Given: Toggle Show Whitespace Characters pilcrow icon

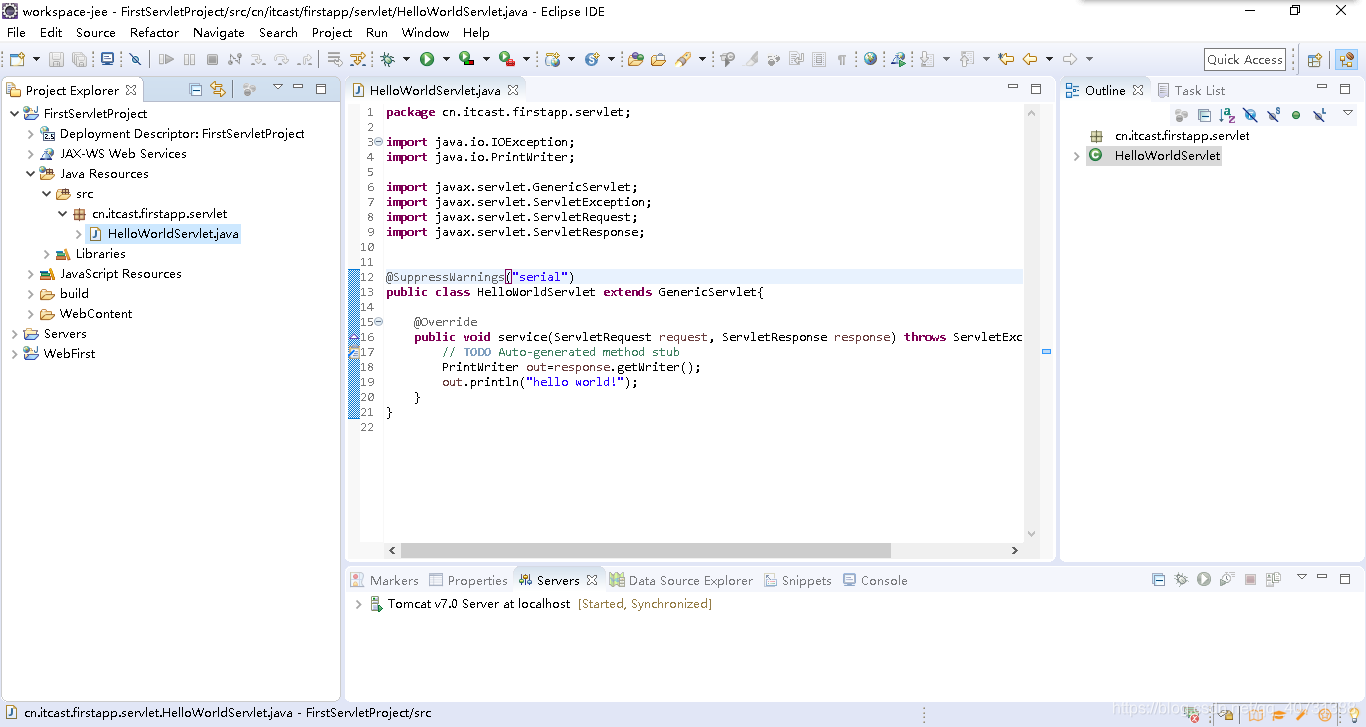Looking at the screenshot, I should (x=842, y=59).
